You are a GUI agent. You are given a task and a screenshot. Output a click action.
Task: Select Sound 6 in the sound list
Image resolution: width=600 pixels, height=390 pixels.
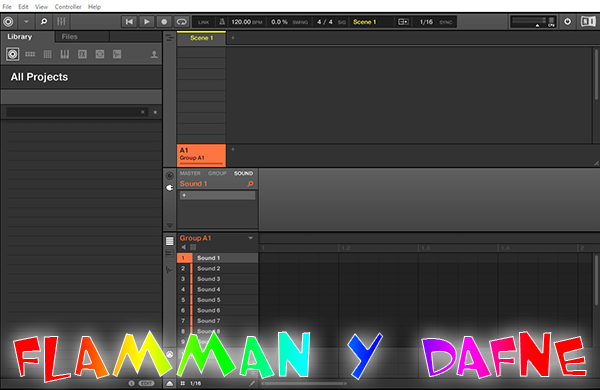(217, 310)
